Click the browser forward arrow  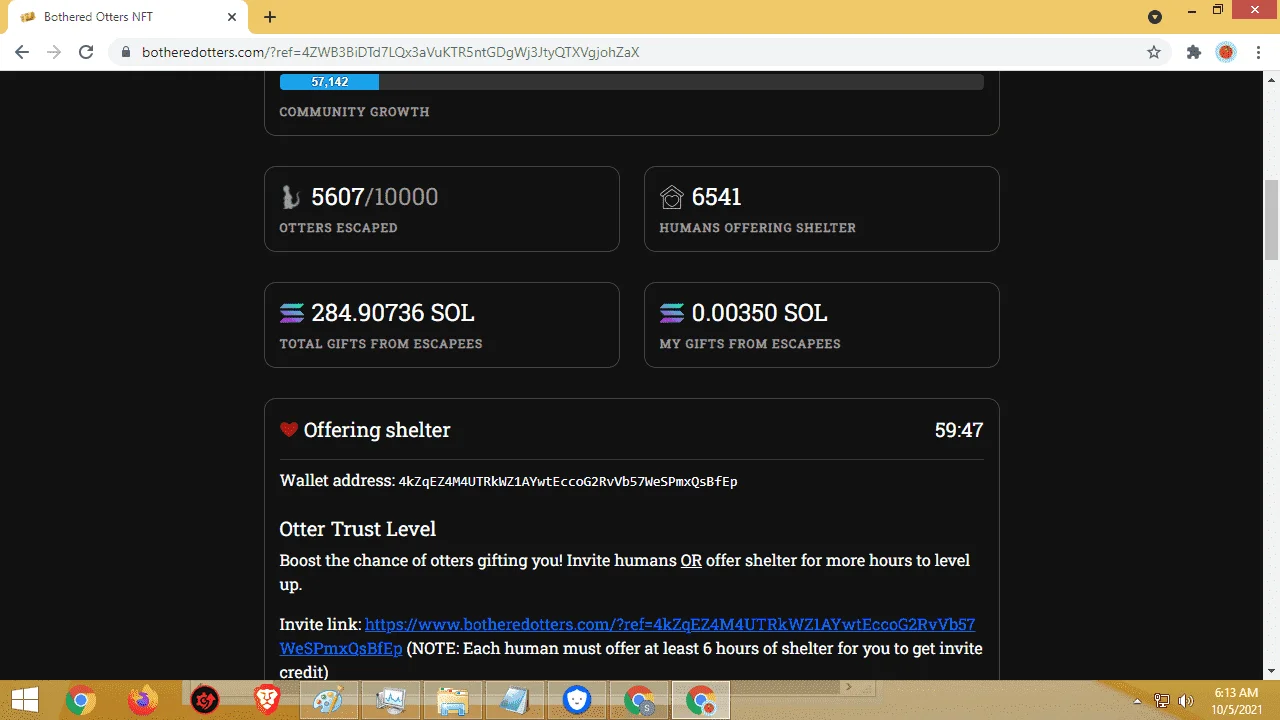[54, 52]
